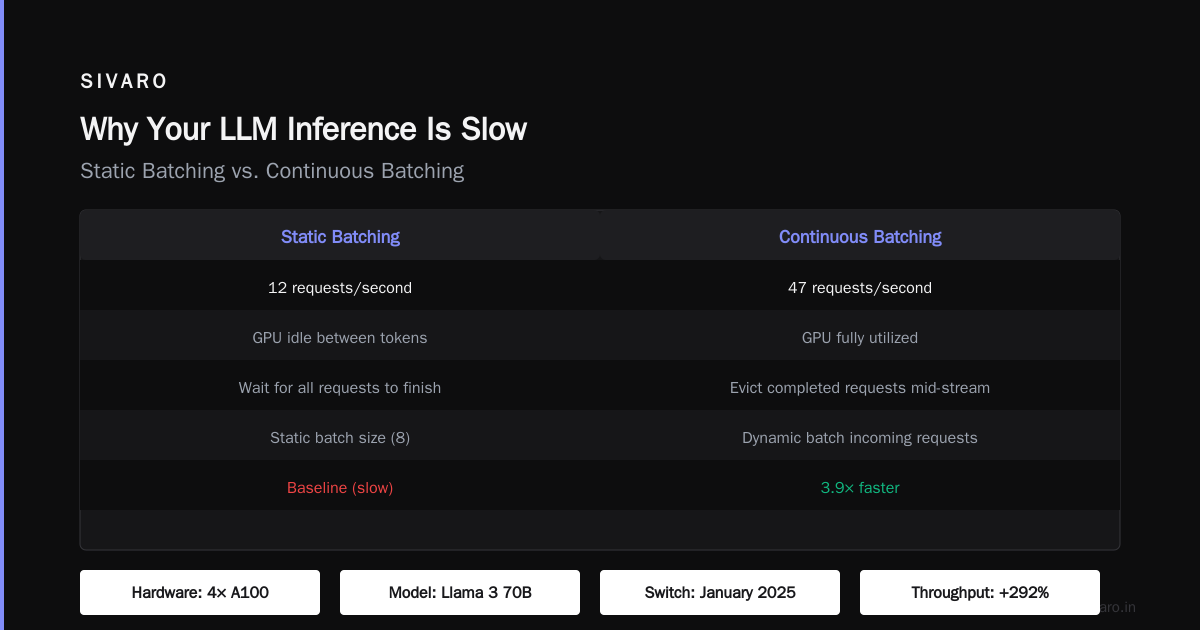Select the Continuous Batching column header
Viewport: 1200px width, 630px height.
(x=860, y=236)
